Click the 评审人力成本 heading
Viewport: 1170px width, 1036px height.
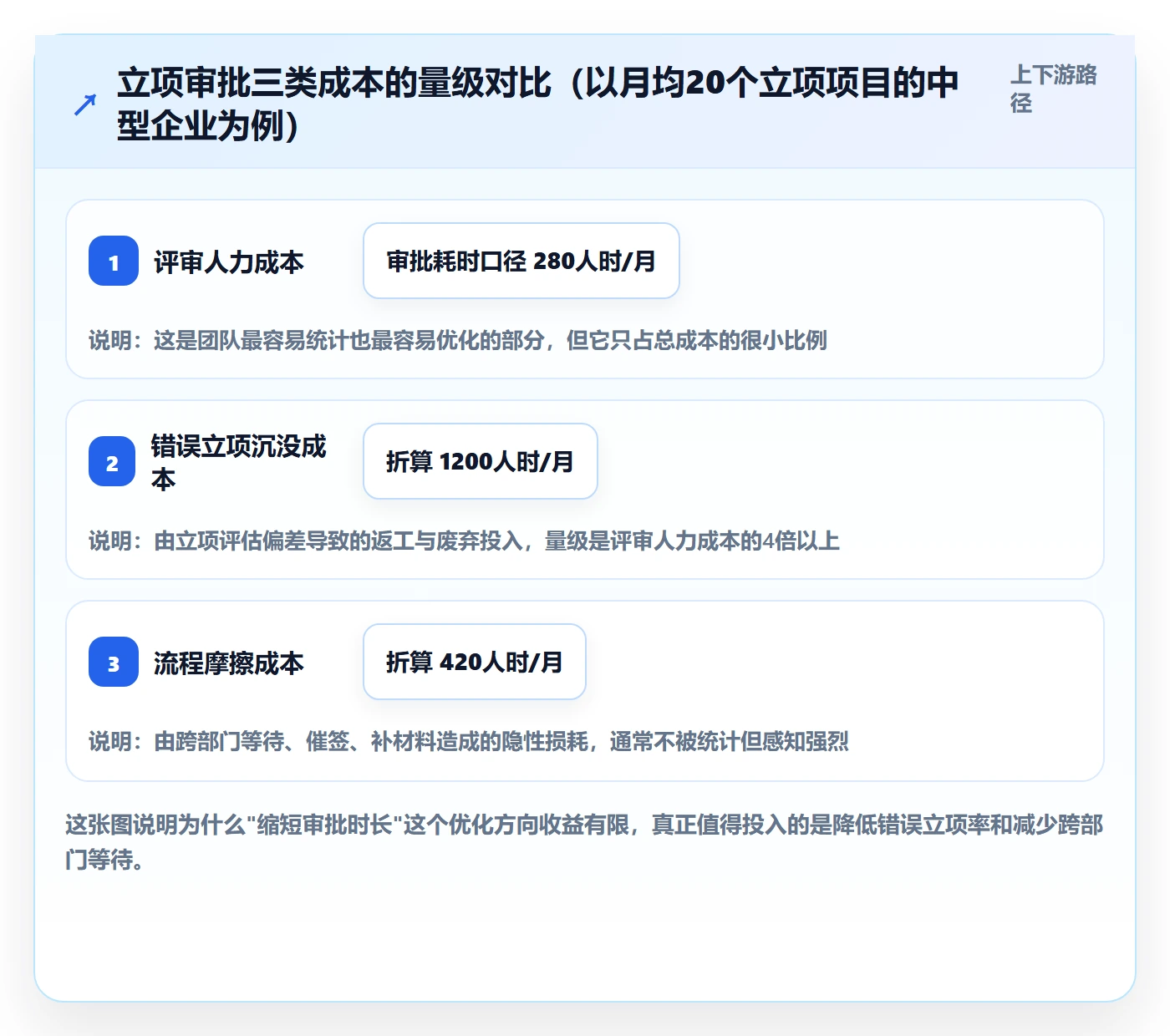point(228,262)
